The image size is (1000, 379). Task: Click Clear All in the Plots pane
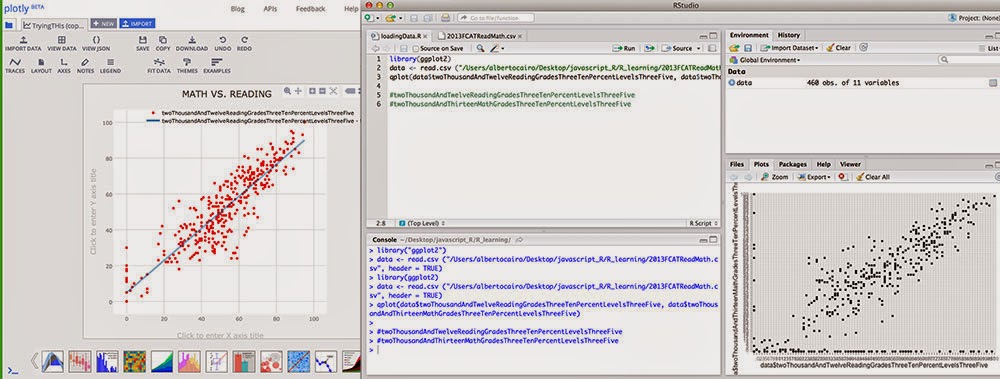coord(872,177)
